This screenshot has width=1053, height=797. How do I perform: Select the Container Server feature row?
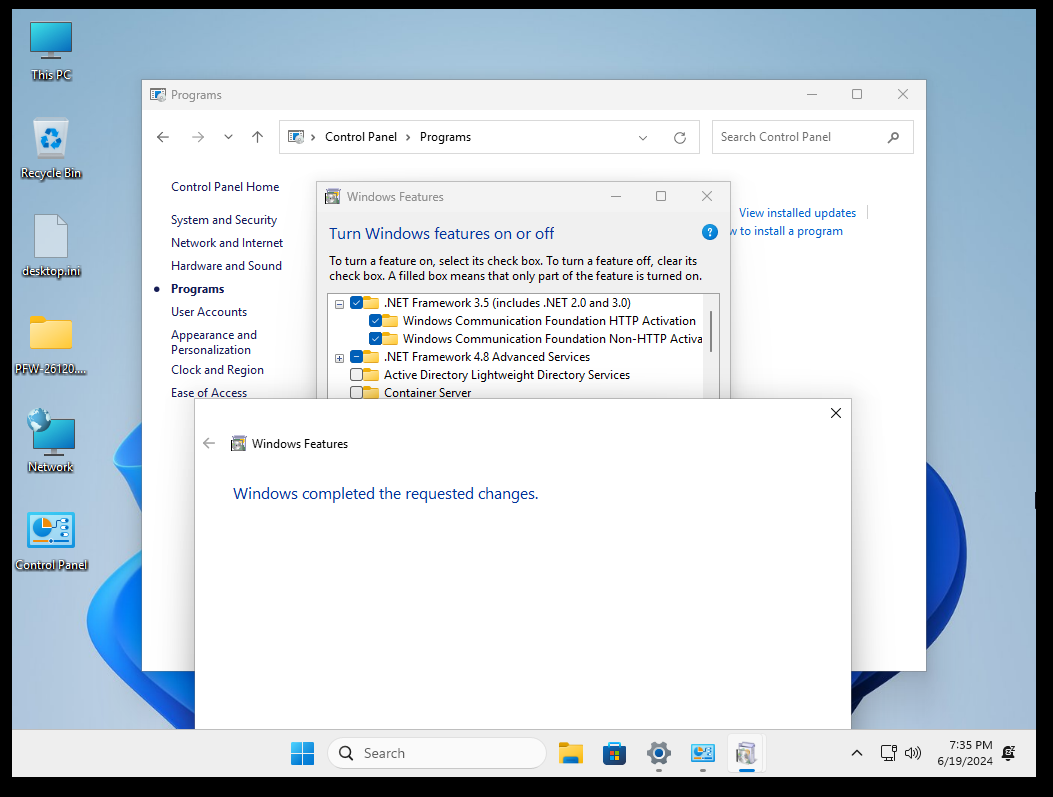pyautogui.click(x=427, y=393)
